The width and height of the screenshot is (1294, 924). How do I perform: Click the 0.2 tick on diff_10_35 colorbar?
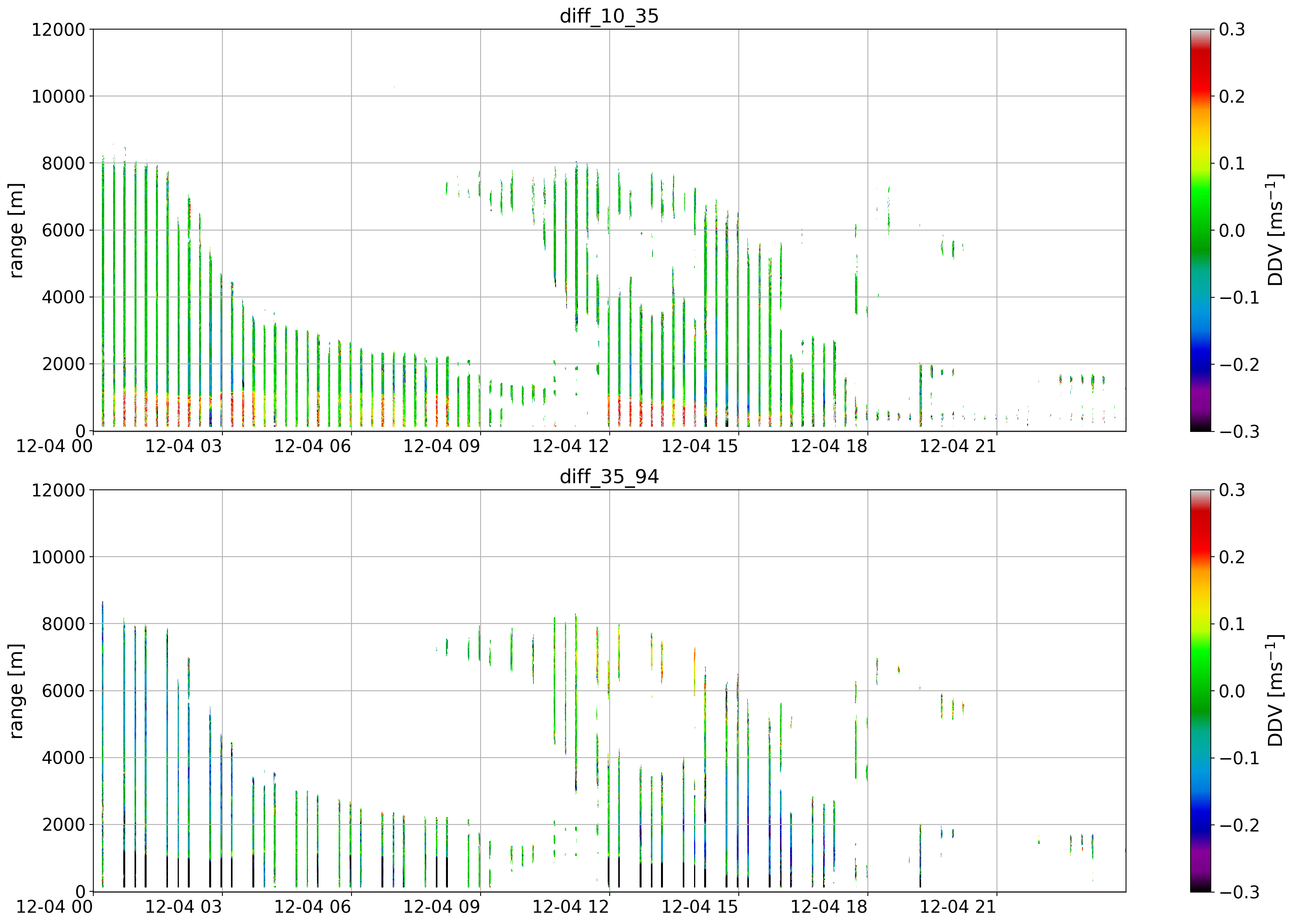point(1232,96)
